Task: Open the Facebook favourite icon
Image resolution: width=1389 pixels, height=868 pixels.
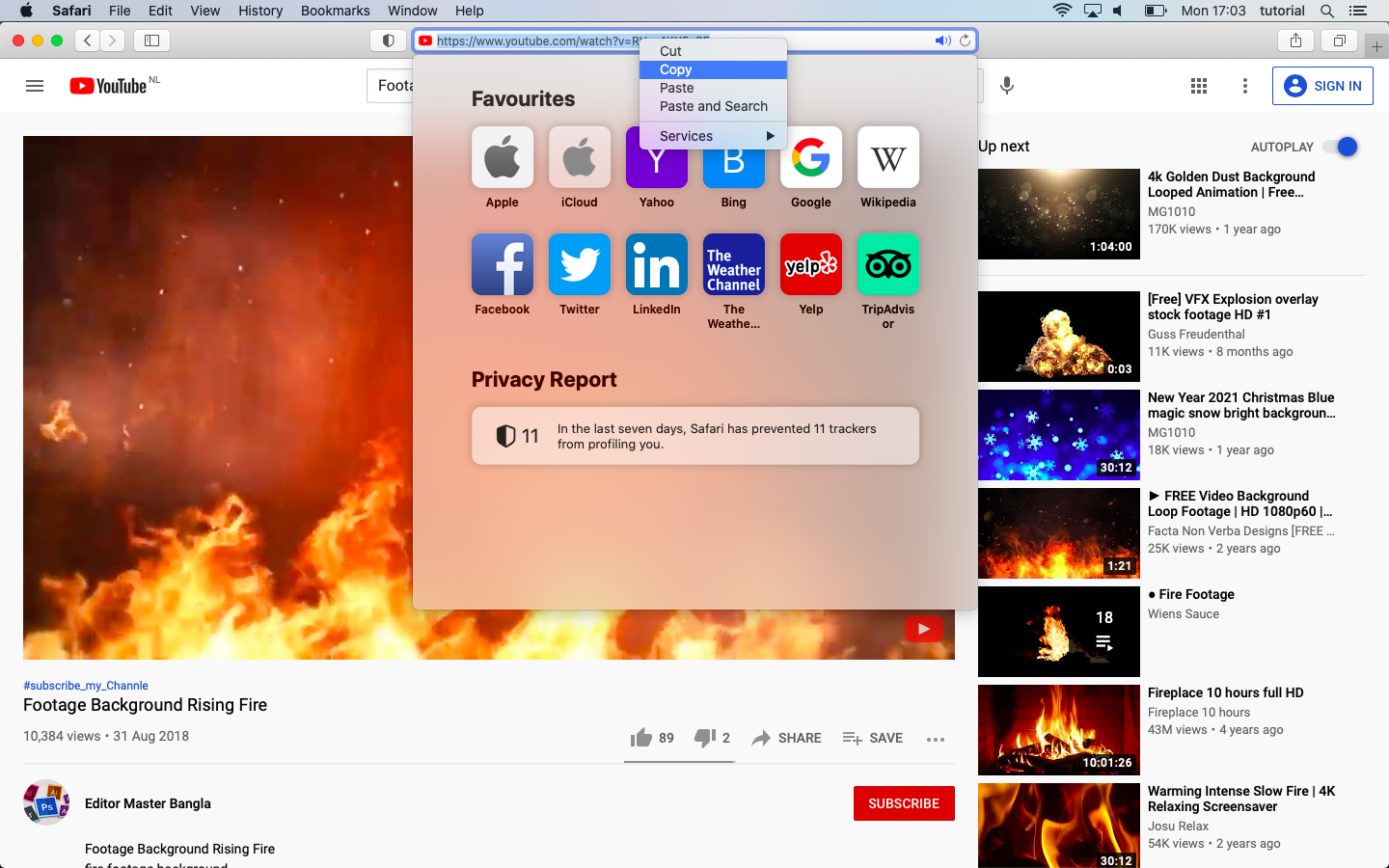Action: click(502, 264)
